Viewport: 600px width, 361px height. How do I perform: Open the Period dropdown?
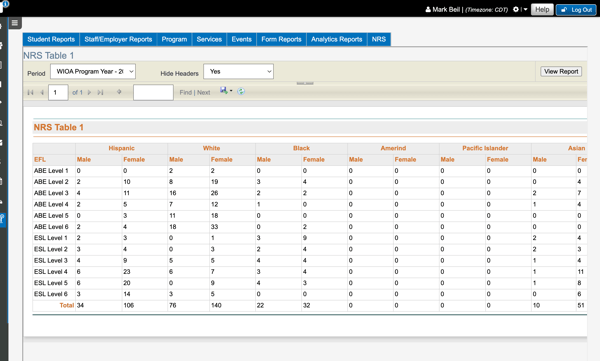[x=93, y=72]
